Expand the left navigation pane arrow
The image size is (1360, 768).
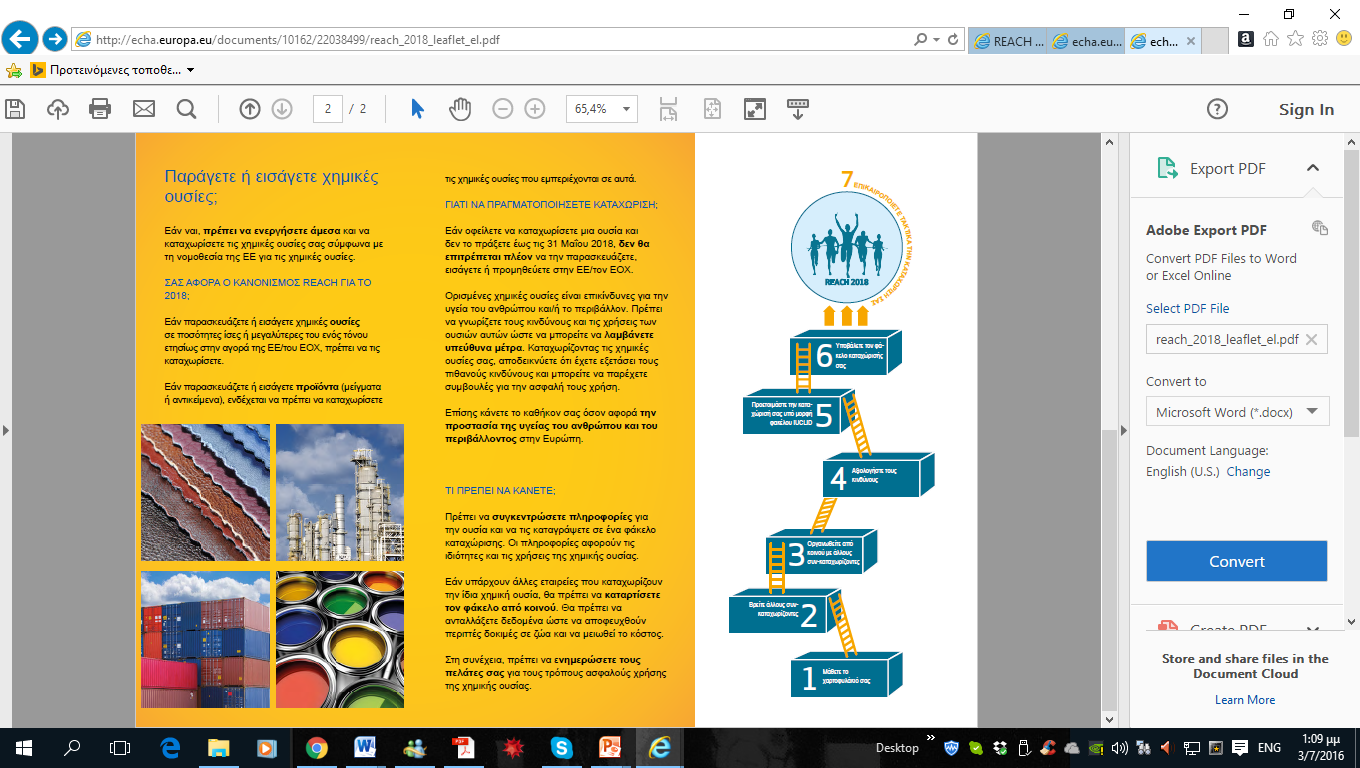pyautogui.click(x=5, y=431)
